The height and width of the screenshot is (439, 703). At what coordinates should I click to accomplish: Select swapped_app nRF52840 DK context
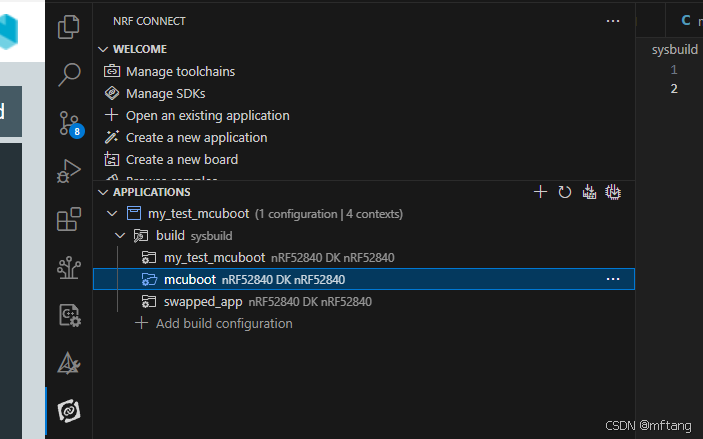[x=364, y=301]
